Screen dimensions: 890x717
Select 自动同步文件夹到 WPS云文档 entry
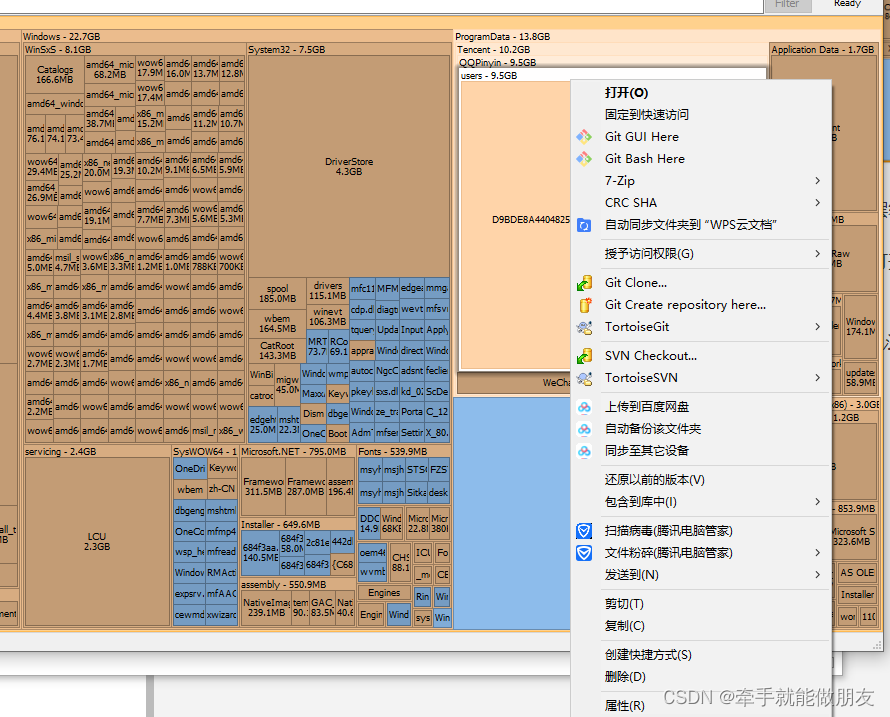click(x=700, y=225)
